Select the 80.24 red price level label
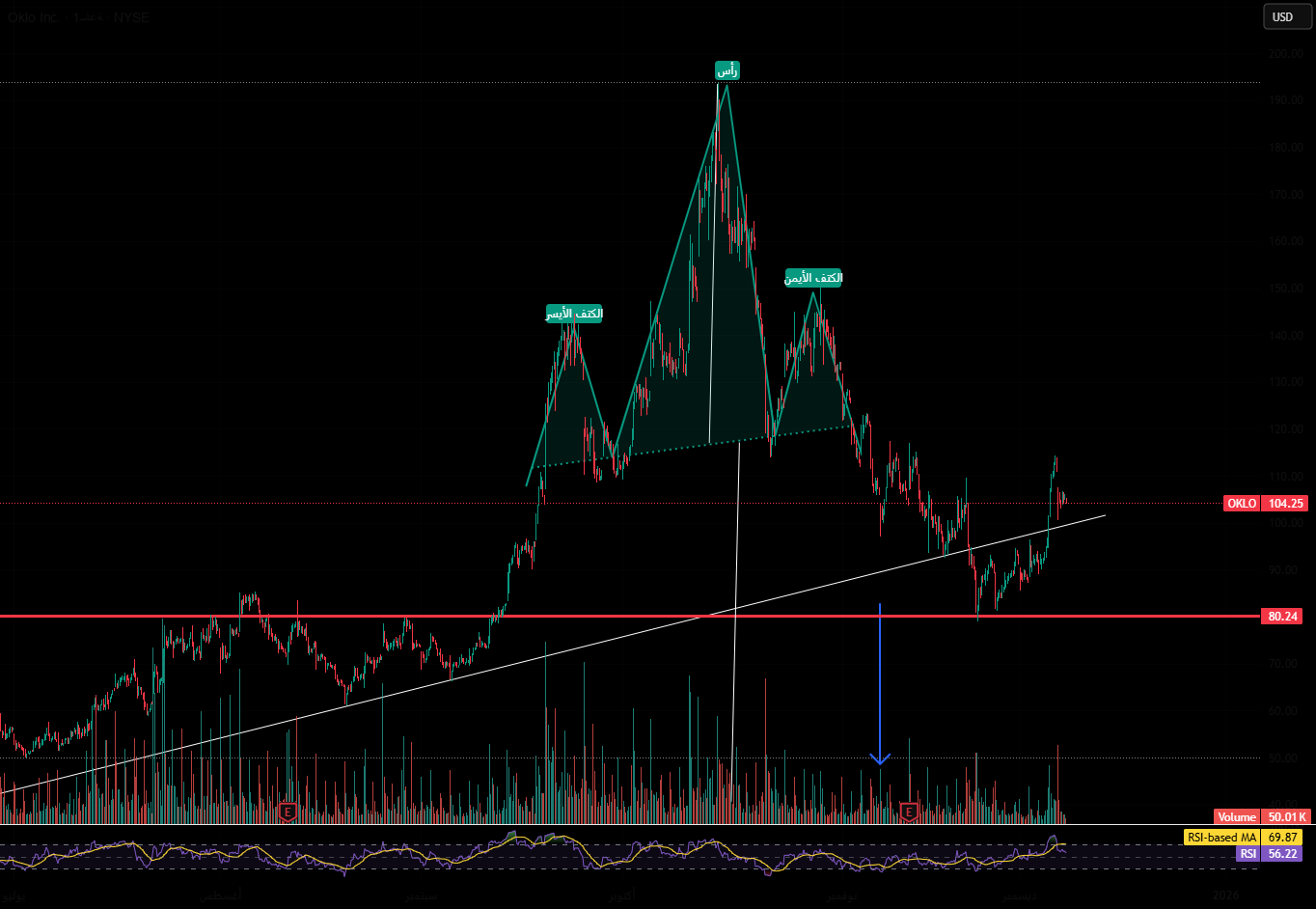The image size is (1316, 909). point(1282,617)
